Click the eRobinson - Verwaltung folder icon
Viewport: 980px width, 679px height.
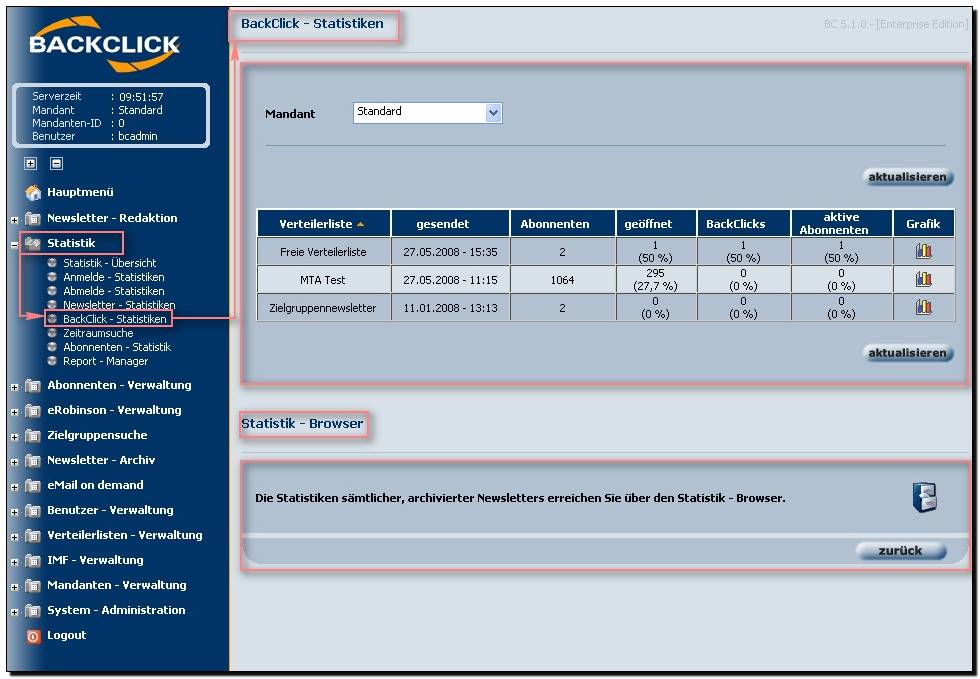tap(32, 410)
